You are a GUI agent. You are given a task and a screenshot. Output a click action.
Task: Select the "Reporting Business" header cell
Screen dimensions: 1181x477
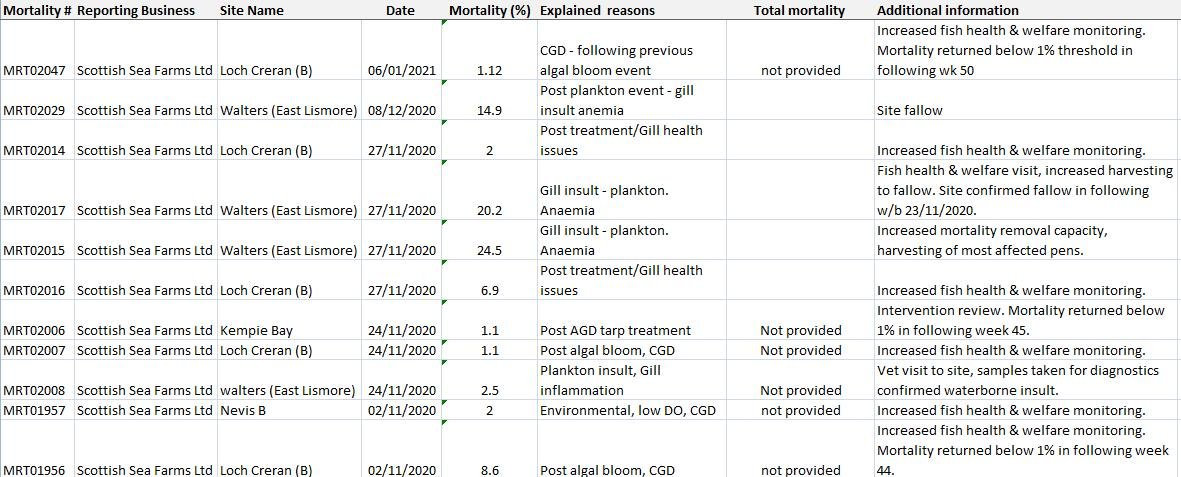coord(135,10)
